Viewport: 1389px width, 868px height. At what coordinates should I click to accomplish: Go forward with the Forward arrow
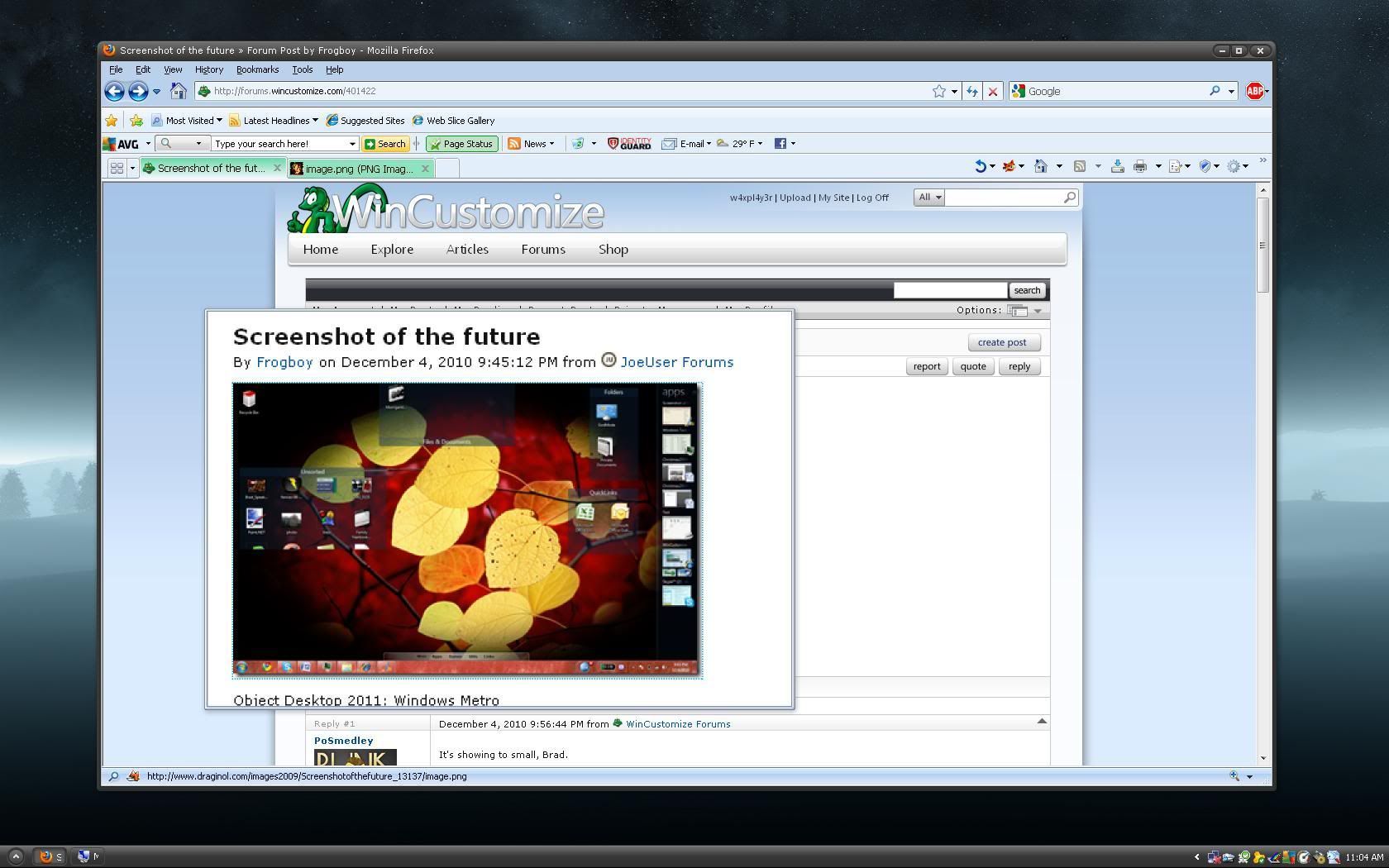[138, 92]
